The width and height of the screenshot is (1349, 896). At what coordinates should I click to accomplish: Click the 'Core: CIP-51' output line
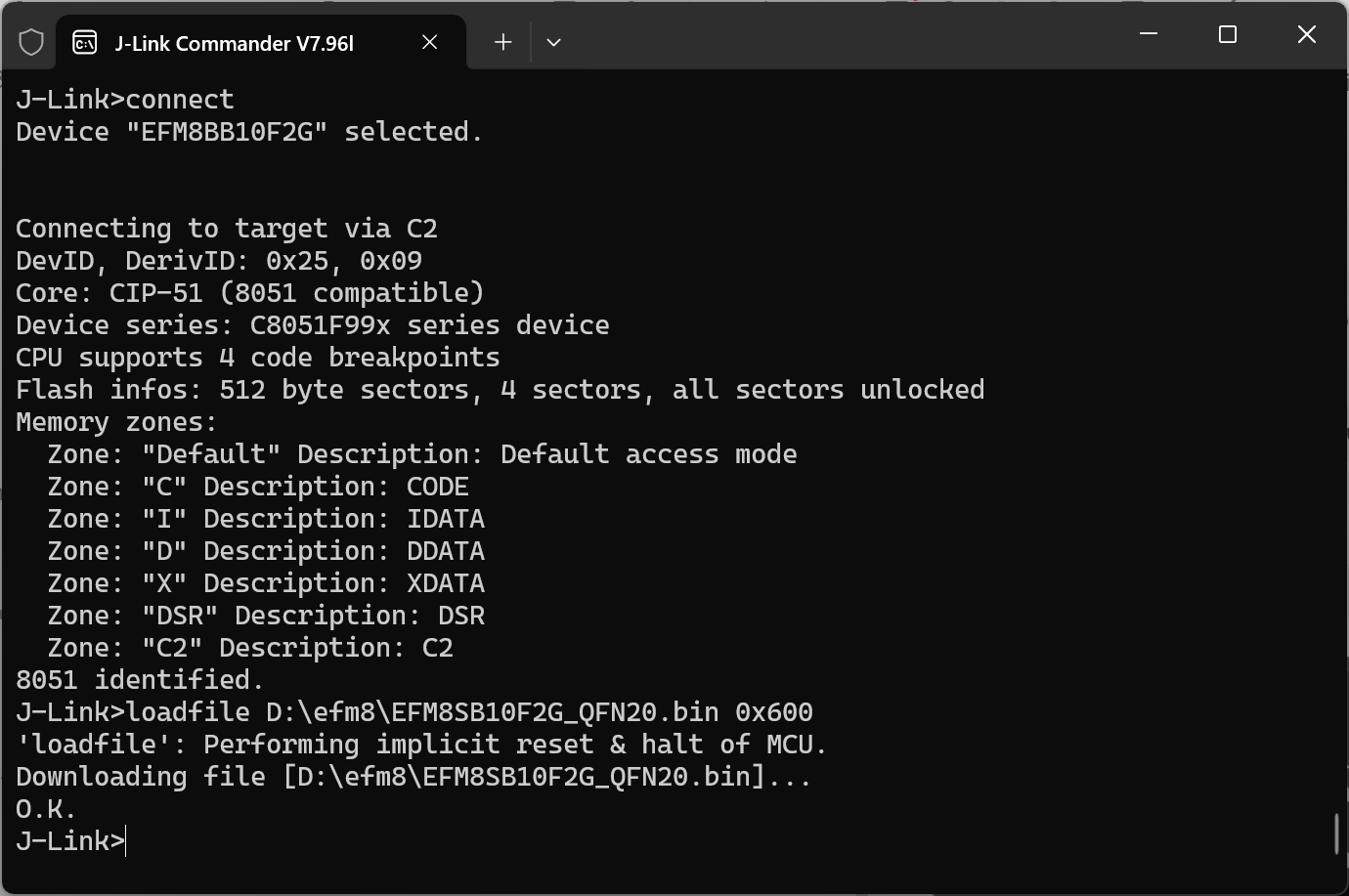click(x=249, y=293)
